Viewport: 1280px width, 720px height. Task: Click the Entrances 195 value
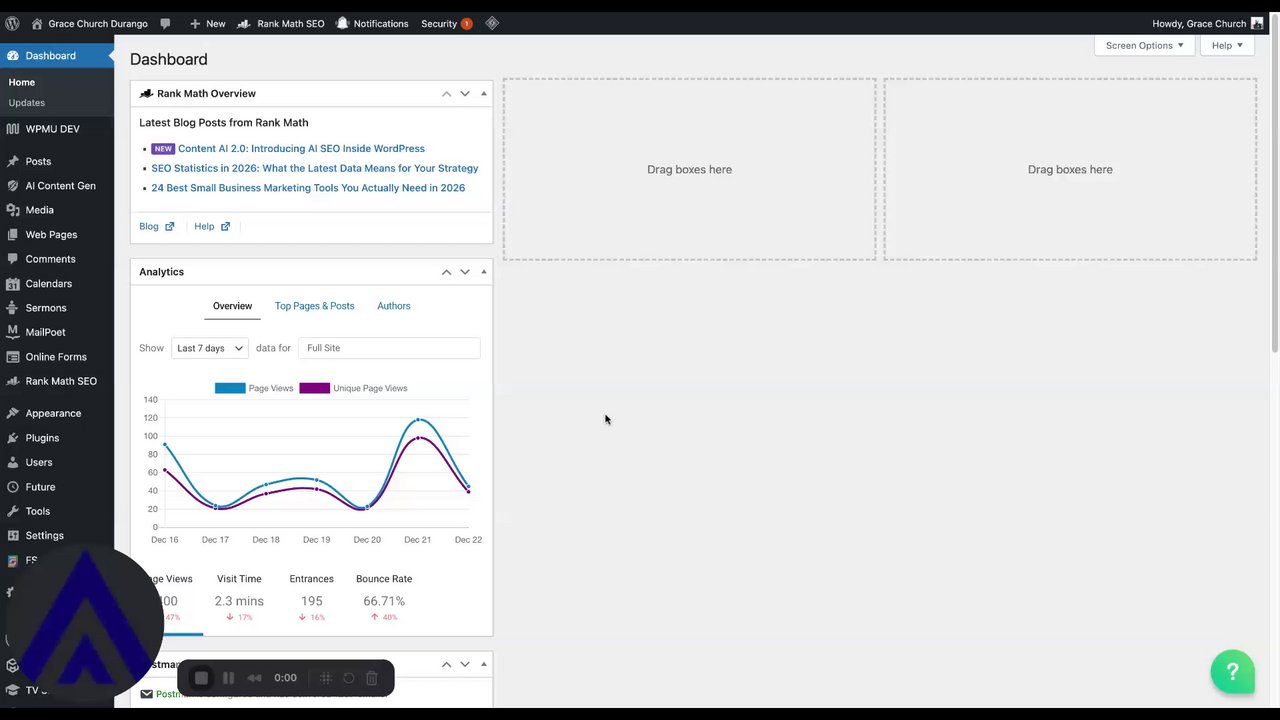click(x=312, y=601)
